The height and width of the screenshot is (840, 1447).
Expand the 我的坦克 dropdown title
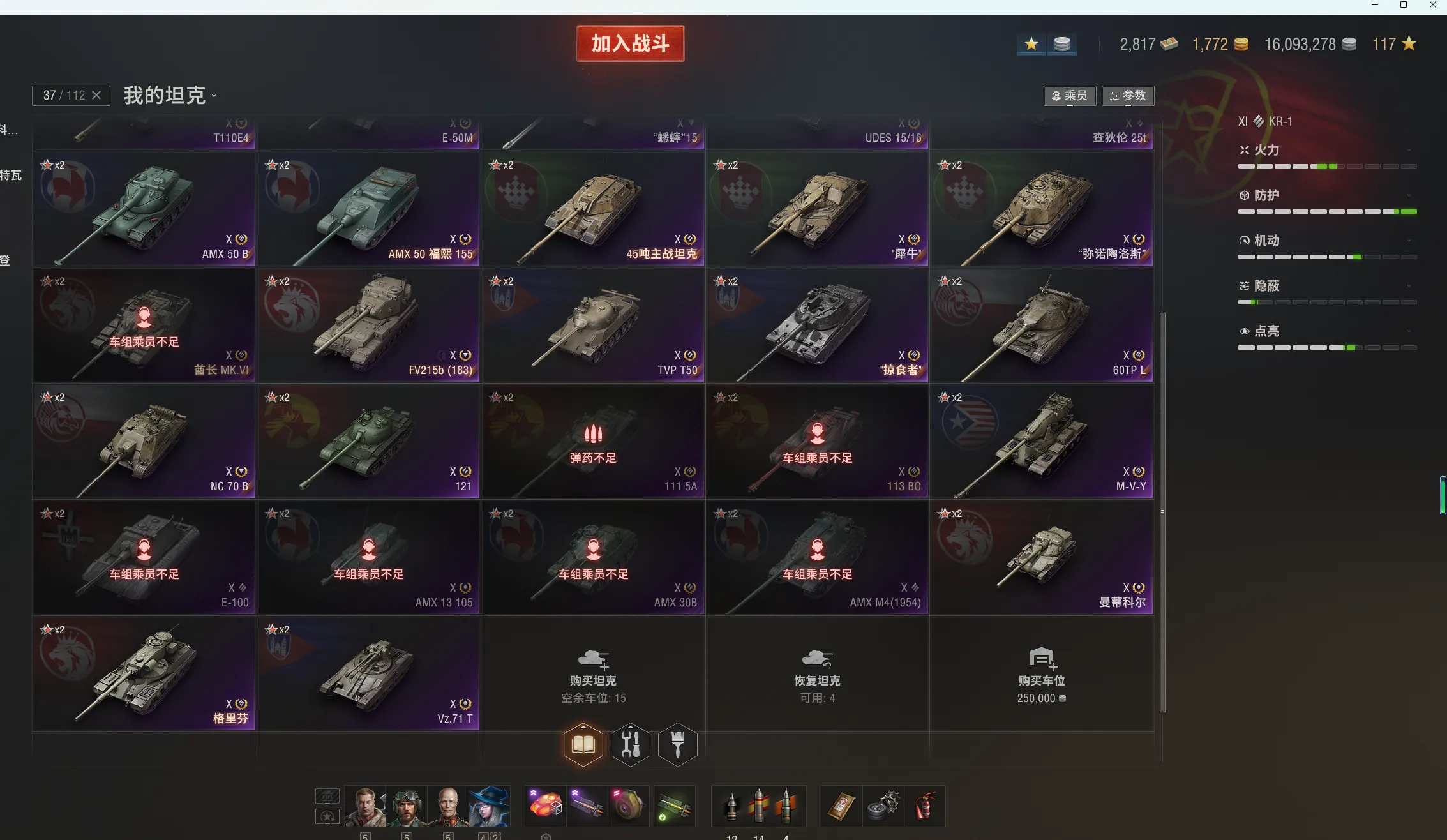tap(170, 96)
